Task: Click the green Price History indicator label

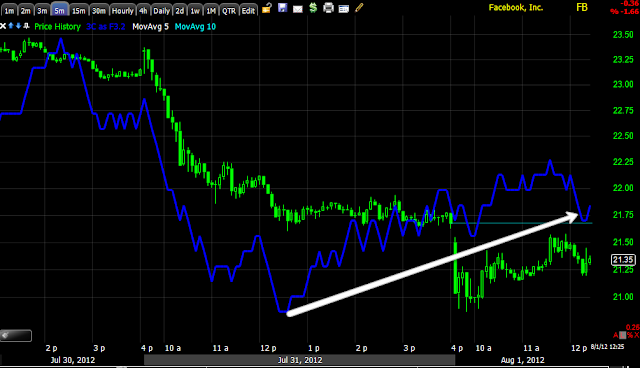Action: point(58,27)
